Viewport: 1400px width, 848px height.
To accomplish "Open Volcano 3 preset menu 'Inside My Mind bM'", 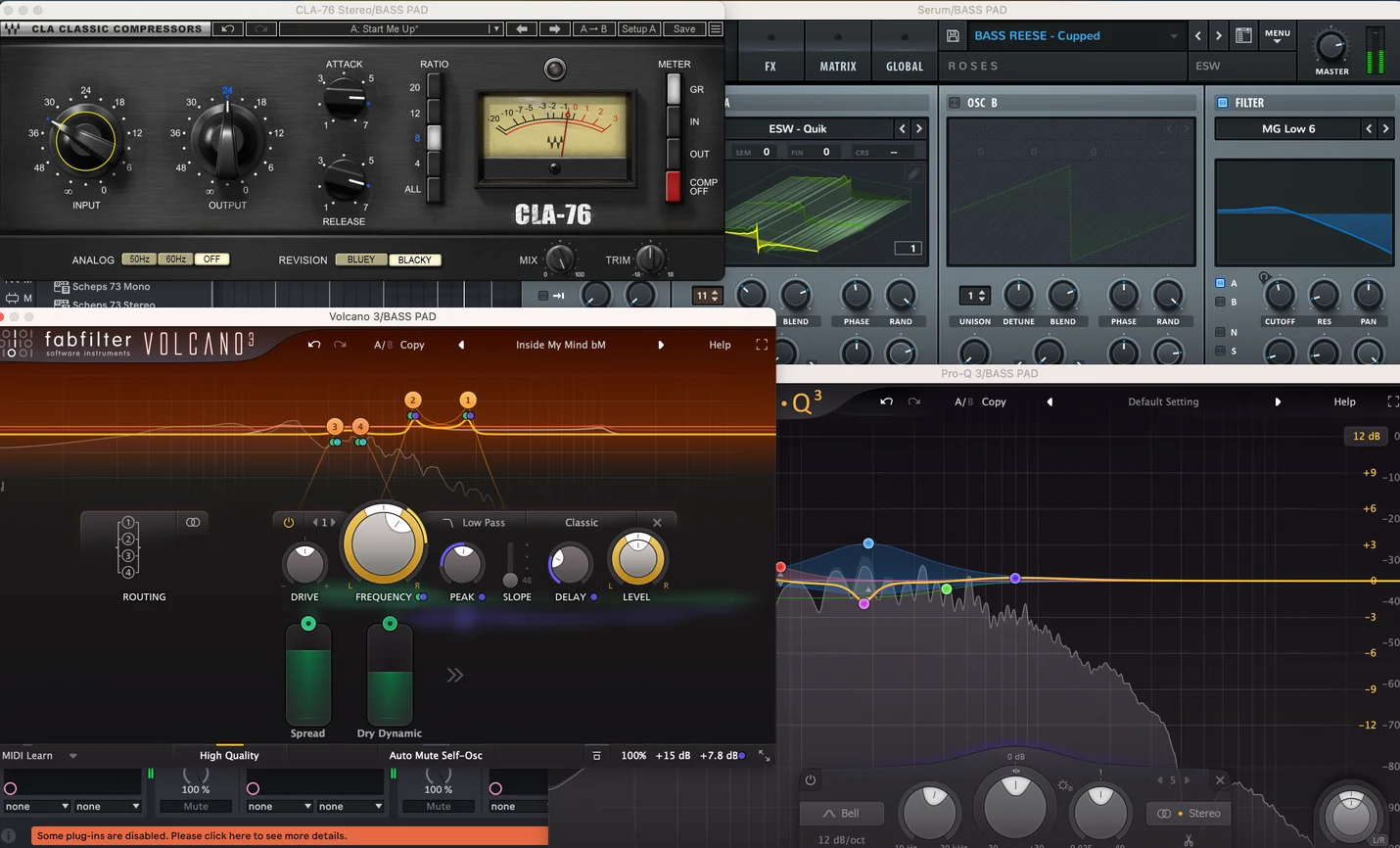I will [561, 345].
